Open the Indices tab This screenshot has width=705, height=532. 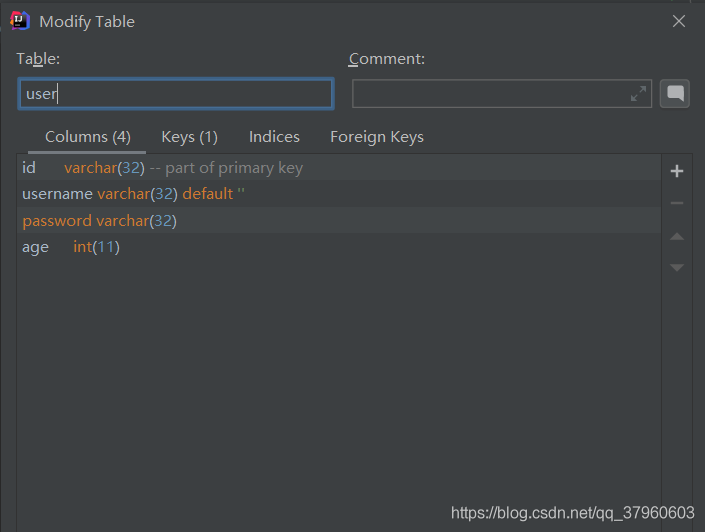point(274,137)
